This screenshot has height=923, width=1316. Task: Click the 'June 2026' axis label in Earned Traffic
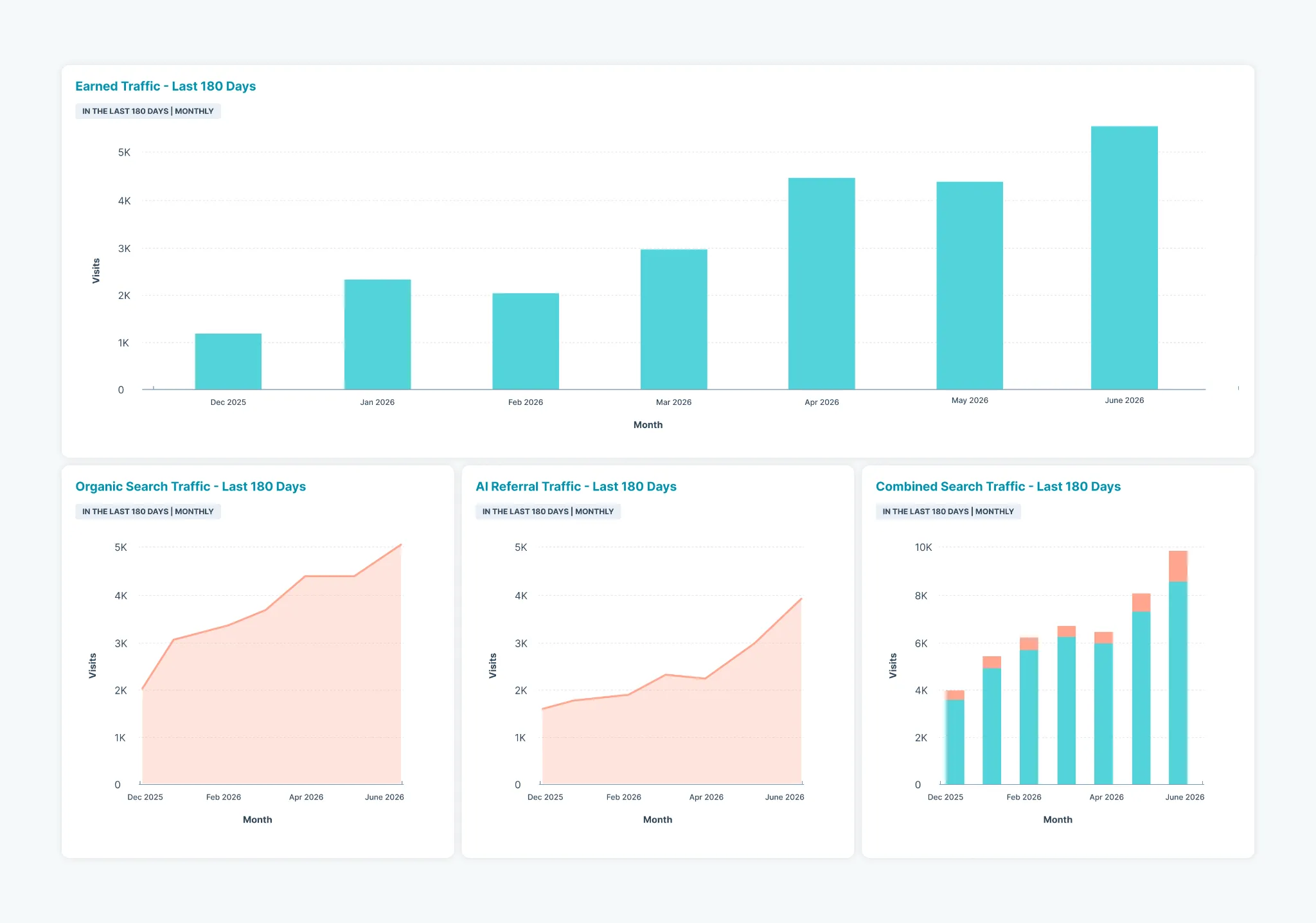click(1125, 400)
